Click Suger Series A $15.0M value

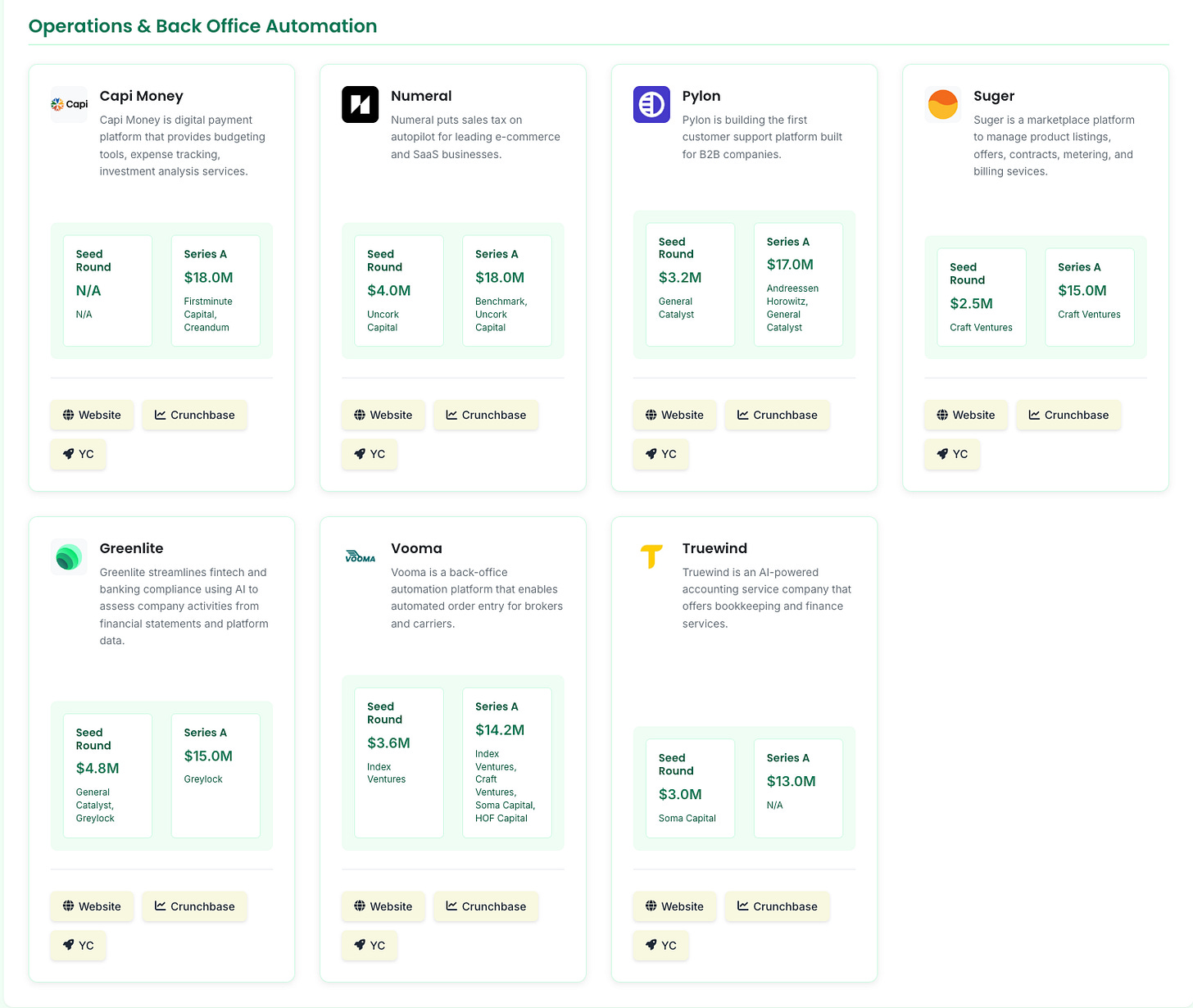pos(1082,291)
